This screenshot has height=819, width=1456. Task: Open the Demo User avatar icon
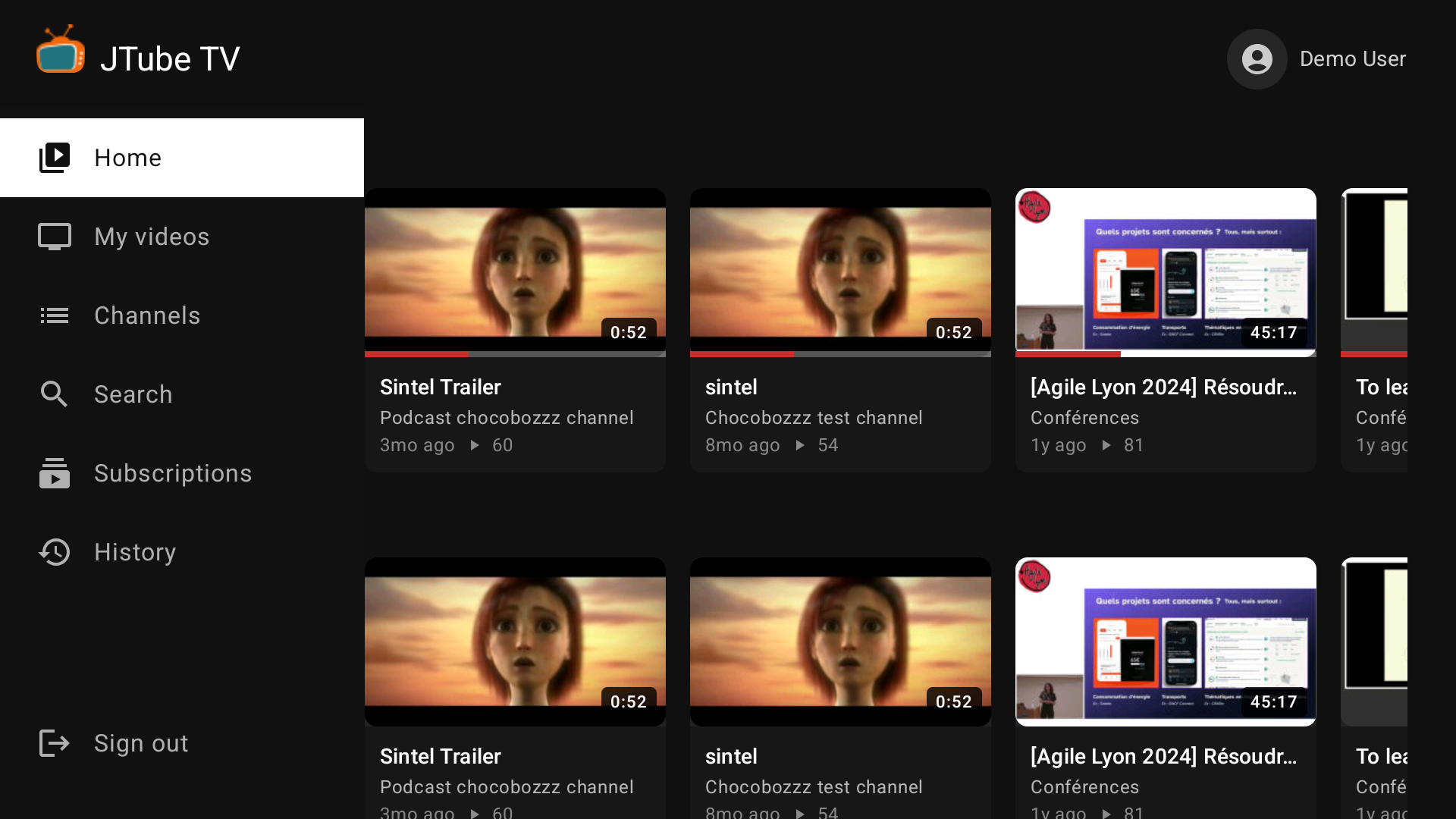pos(1257,59)
